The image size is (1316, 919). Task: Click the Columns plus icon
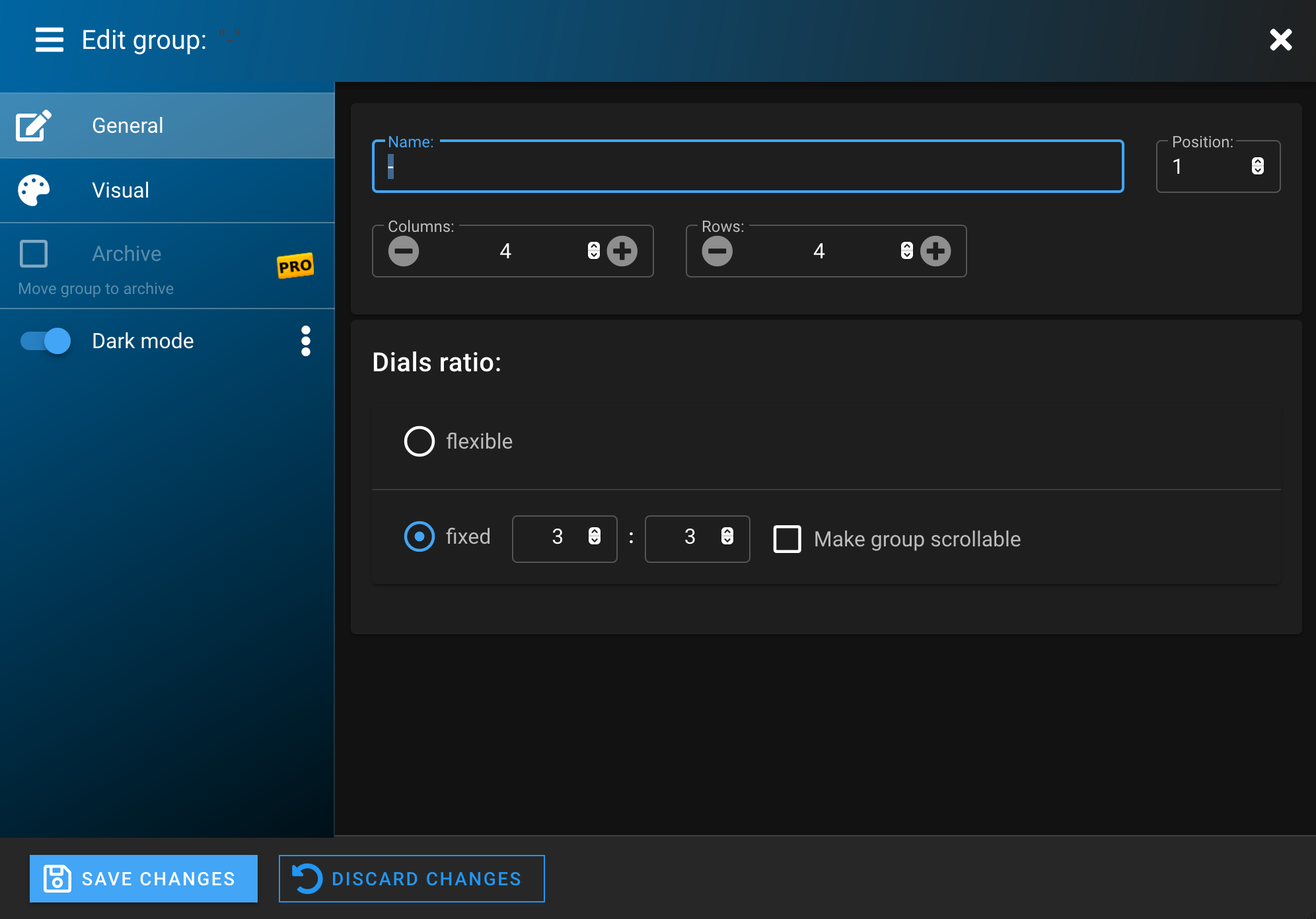click(x=622, y=251)
